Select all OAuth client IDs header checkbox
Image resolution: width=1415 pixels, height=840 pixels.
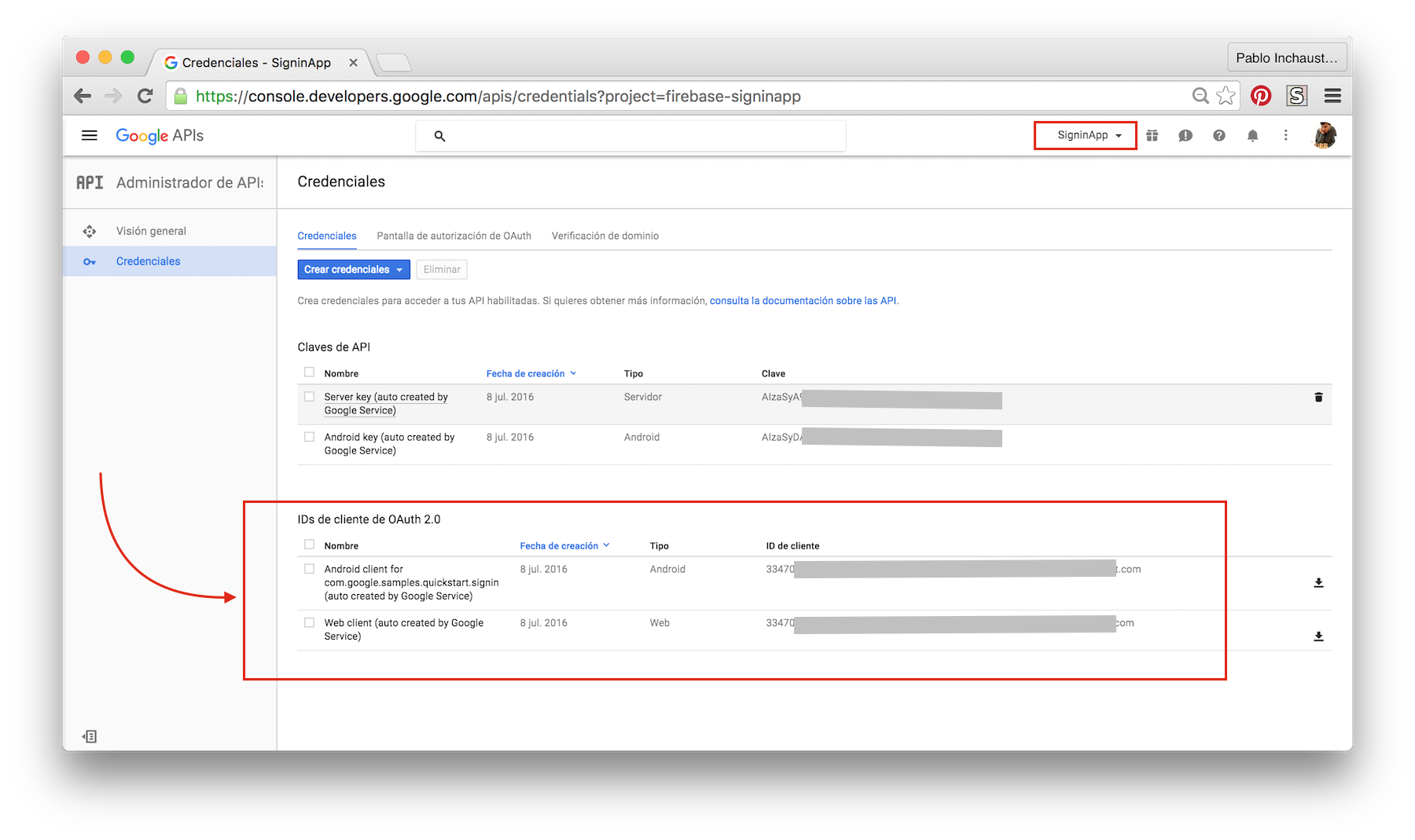(x=309, y=545)
